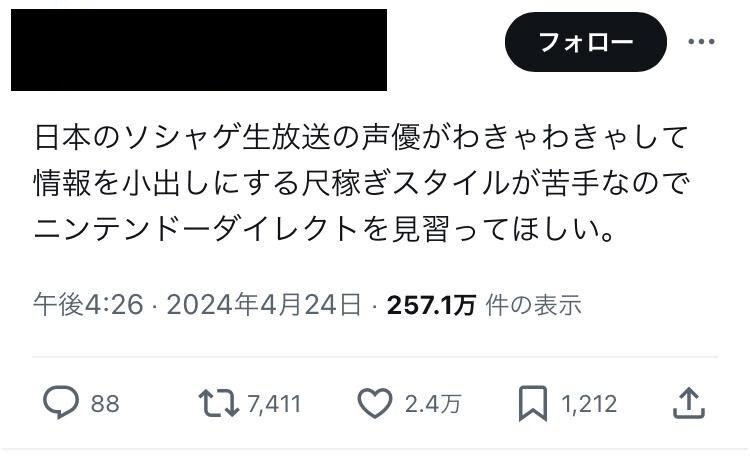
Task: Click the line mentioning ニンテンドーダイレクト
Action: (324, 230)
